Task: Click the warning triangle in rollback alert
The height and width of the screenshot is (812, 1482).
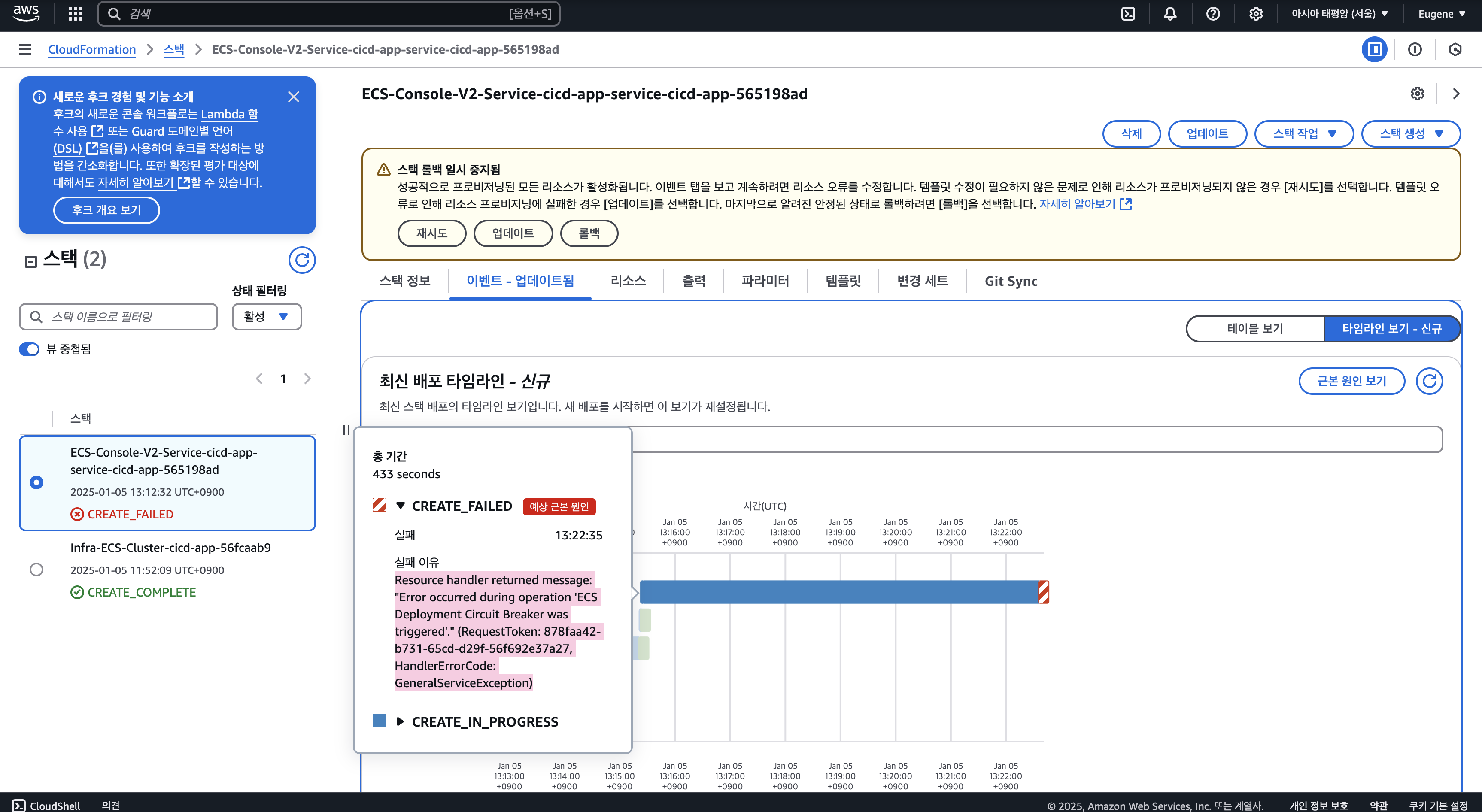Action: tap(383, 170)
